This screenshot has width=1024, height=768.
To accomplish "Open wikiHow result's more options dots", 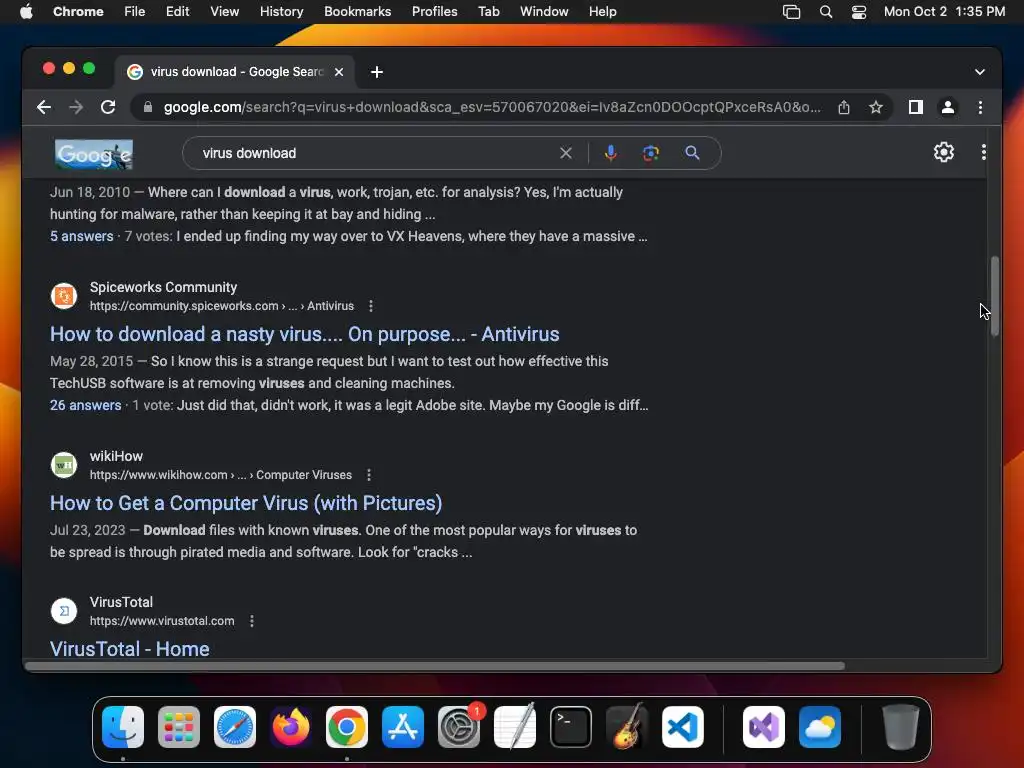I will (x=369, y=475).
